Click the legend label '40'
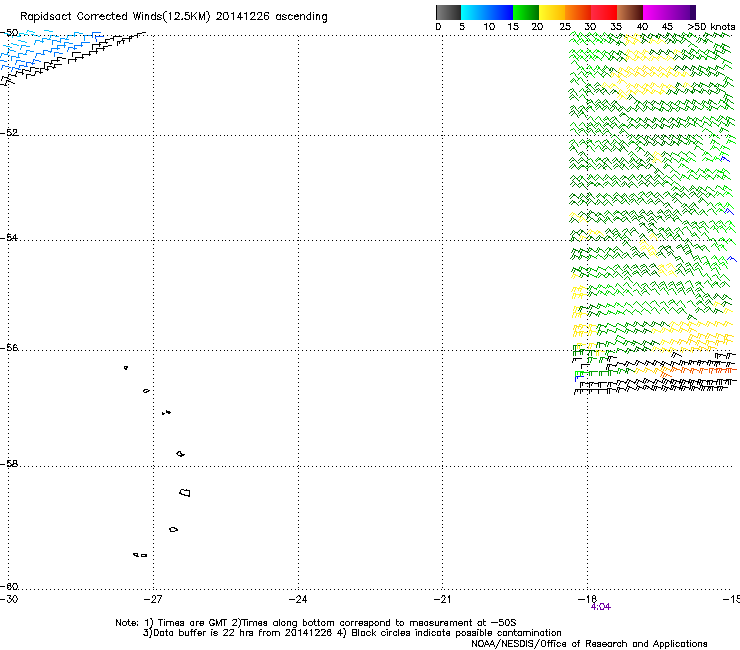Screen dimensions: 740x650 click(642, 27)
